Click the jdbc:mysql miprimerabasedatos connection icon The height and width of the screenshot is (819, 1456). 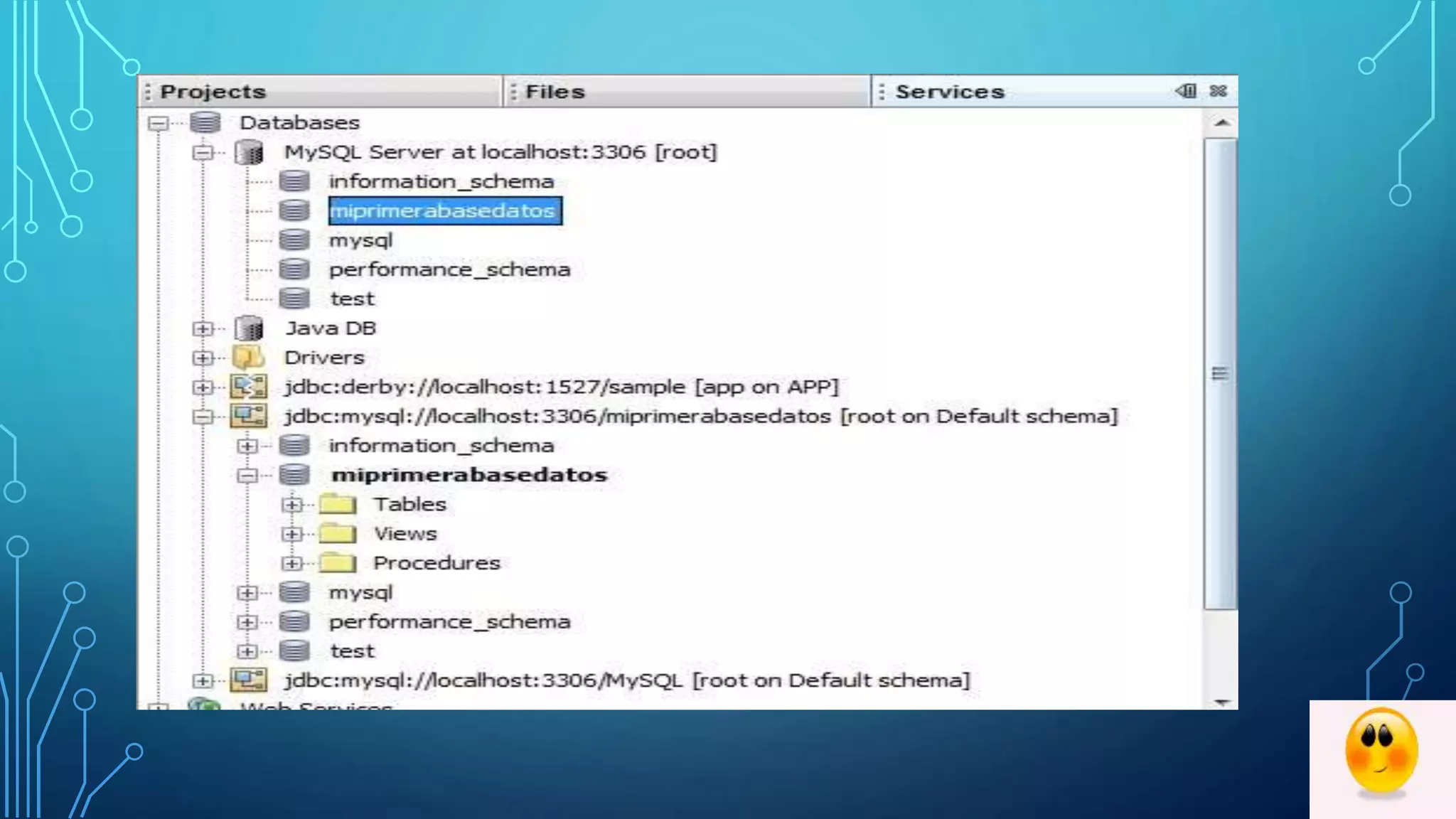click(249, 416)
